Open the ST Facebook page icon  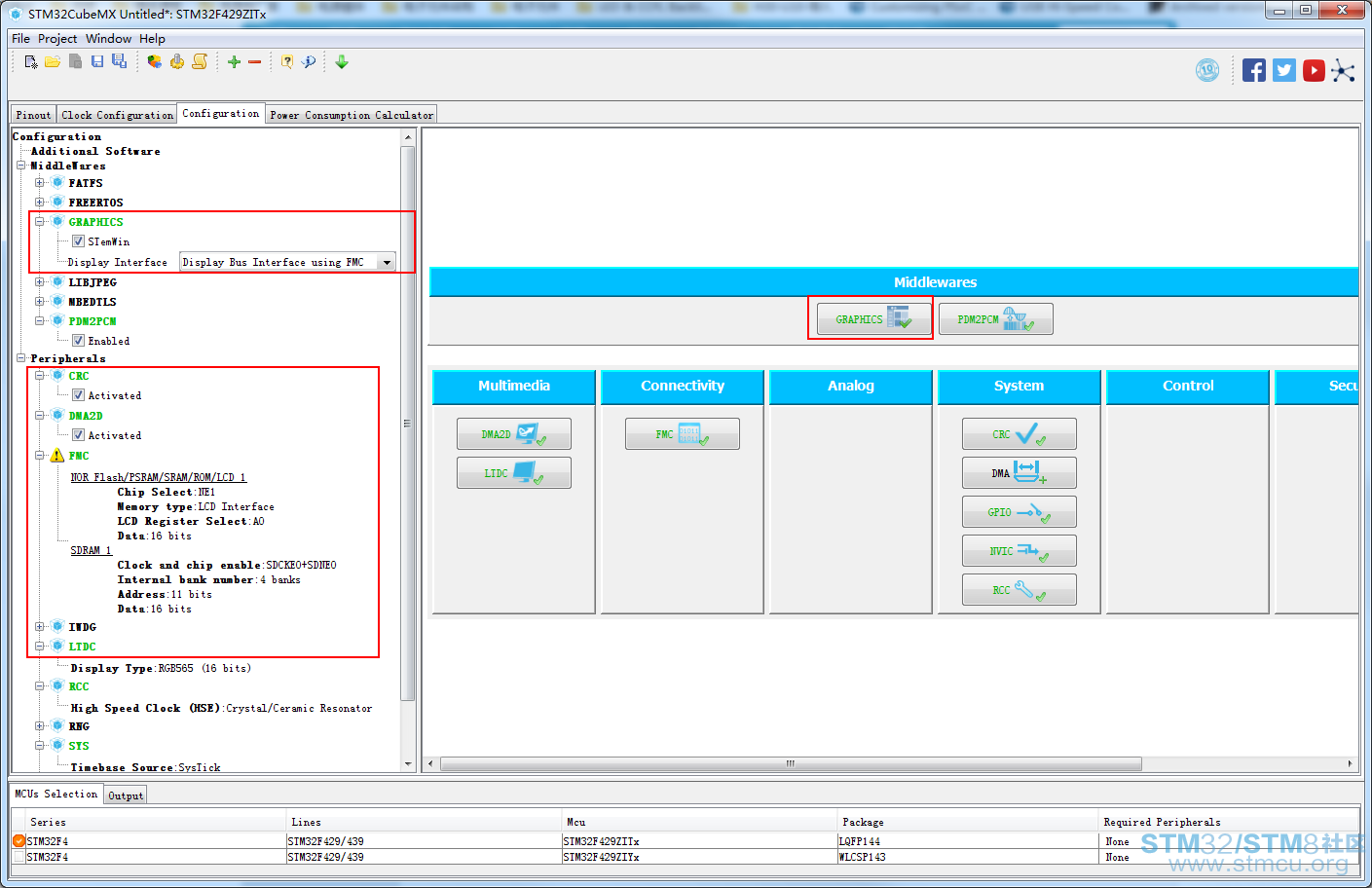pyautogui.click(x=1254, y=70)
